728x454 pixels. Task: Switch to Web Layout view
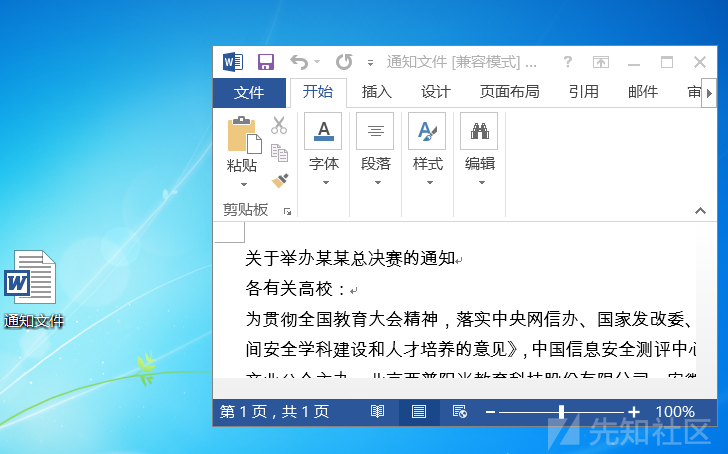(x=460, y=412)
